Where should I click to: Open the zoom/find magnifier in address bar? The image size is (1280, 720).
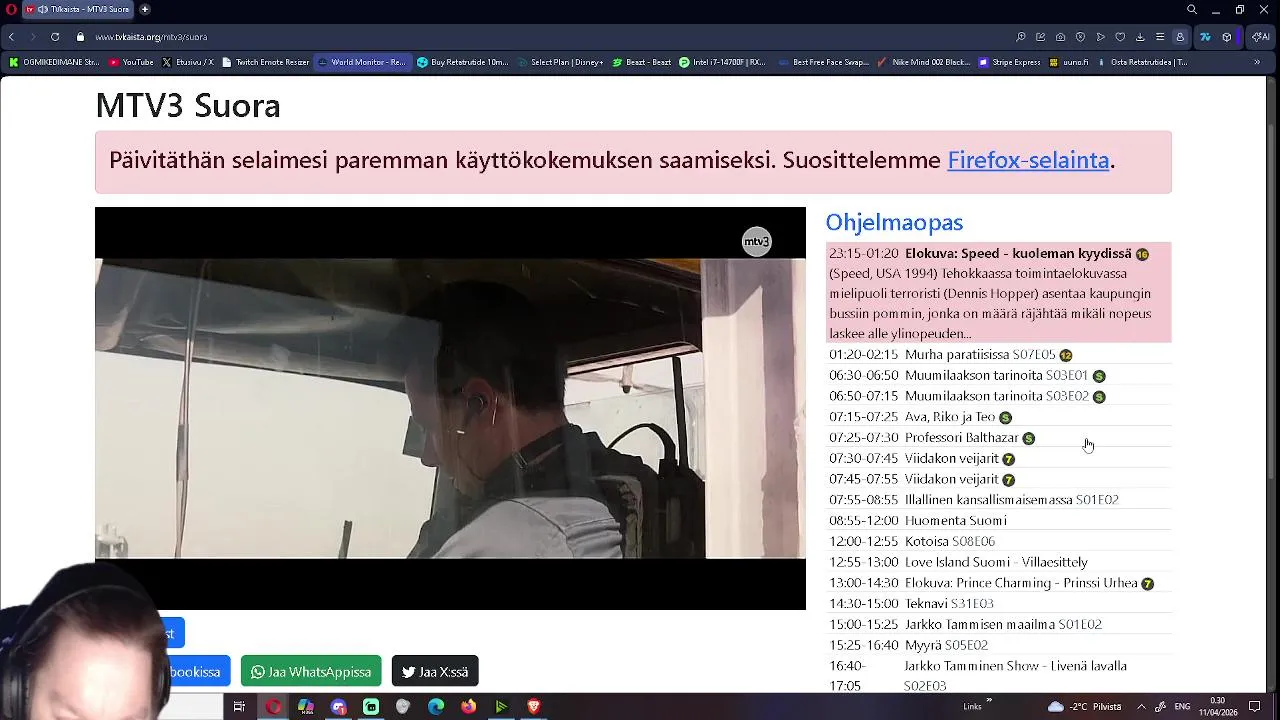[x=1020, y=37]
